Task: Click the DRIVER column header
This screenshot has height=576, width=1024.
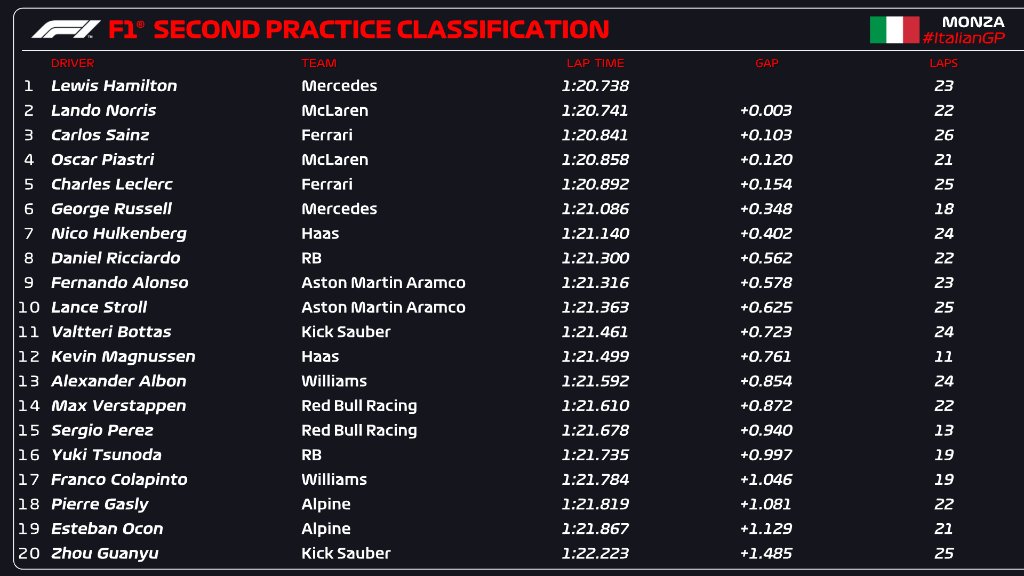Action: coord(72,63)
